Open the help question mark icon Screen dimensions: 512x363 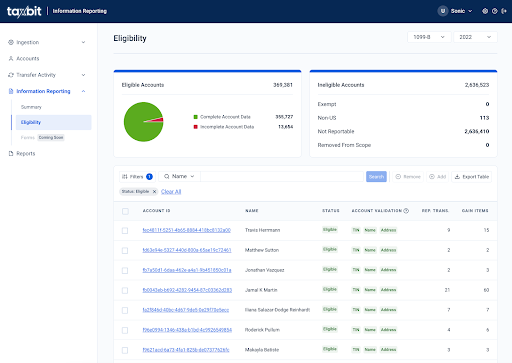[495, 11]
